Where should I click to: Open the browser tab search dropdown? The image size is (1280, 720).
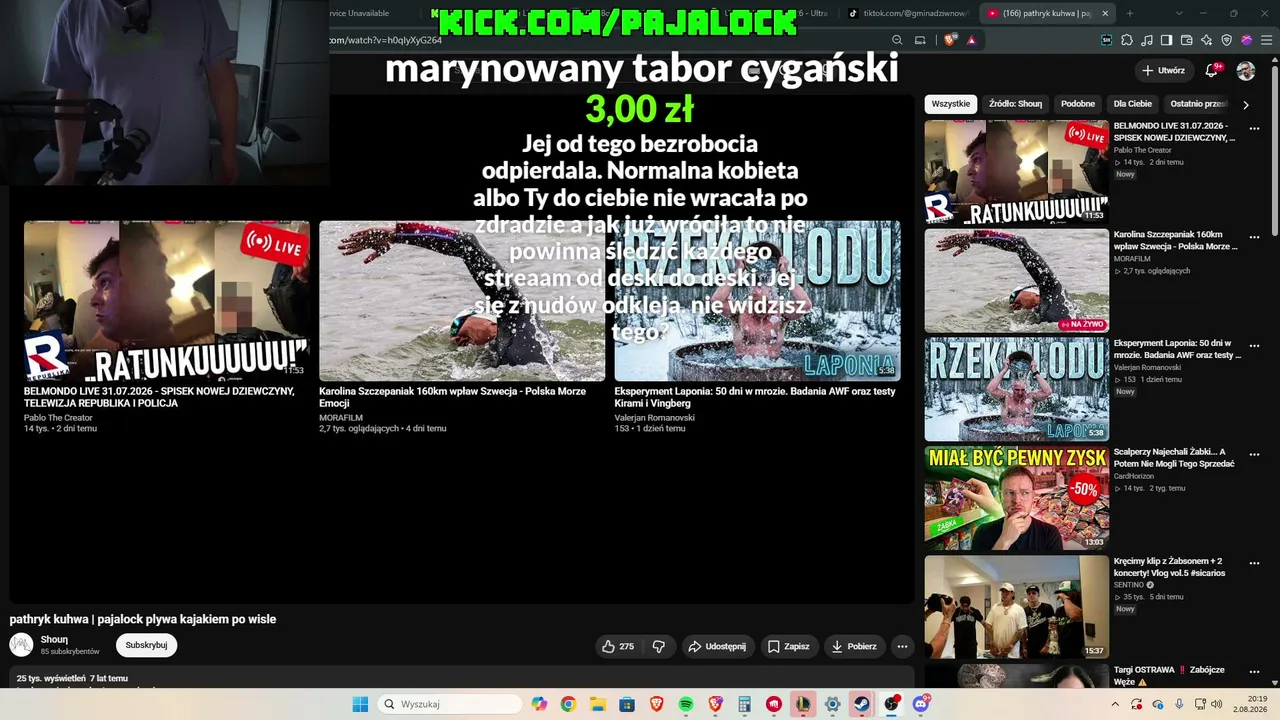(x=1179, y=13)
